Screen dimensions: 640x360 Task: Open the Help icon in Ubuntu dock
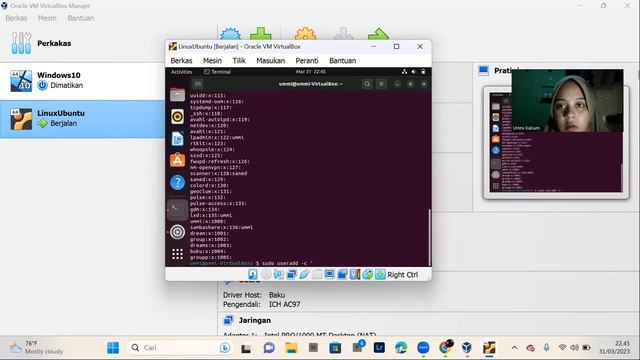point(177,182)
